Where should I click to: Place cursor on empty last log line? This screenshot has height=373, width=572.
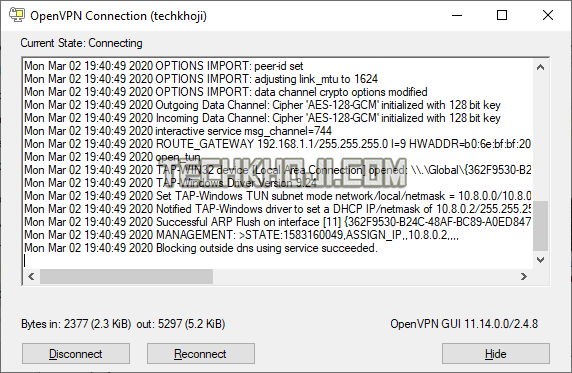pos(277,261)
